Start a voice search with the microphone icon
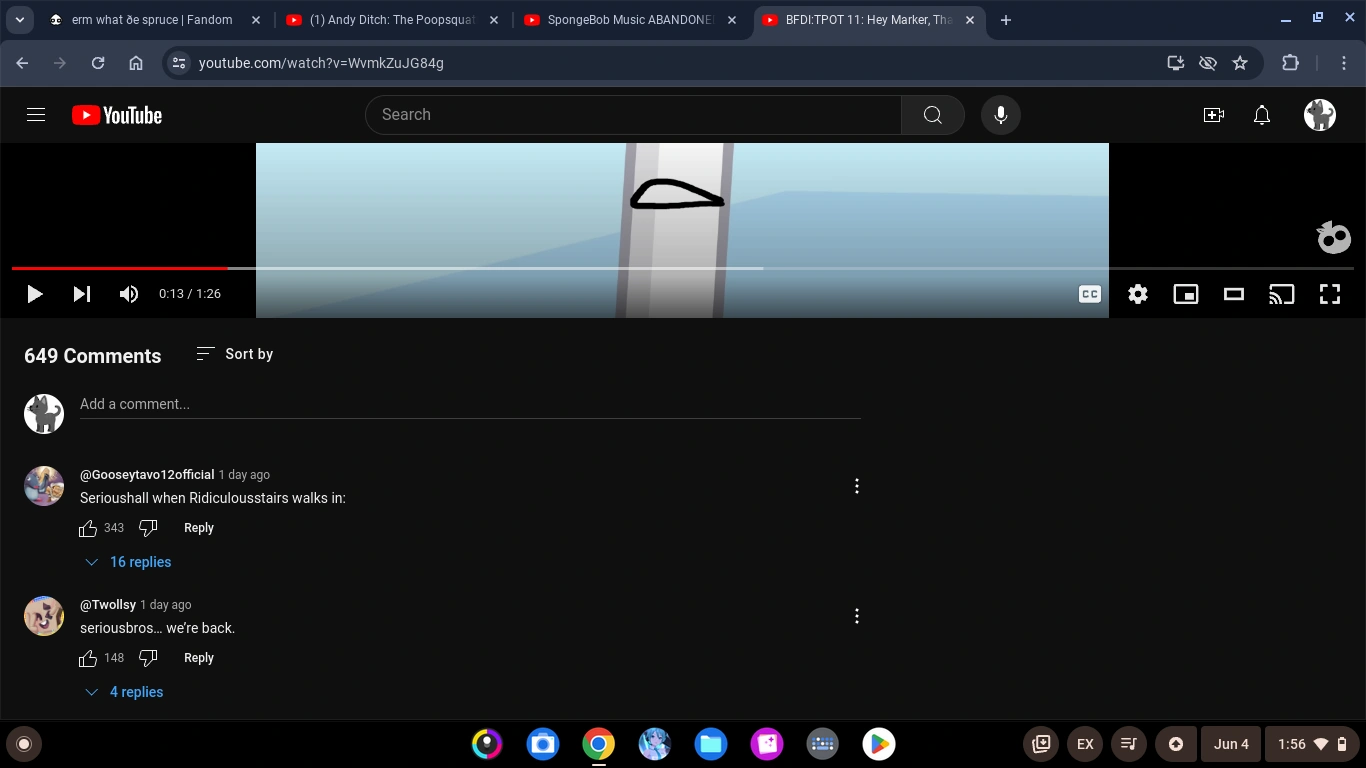 1000,114
